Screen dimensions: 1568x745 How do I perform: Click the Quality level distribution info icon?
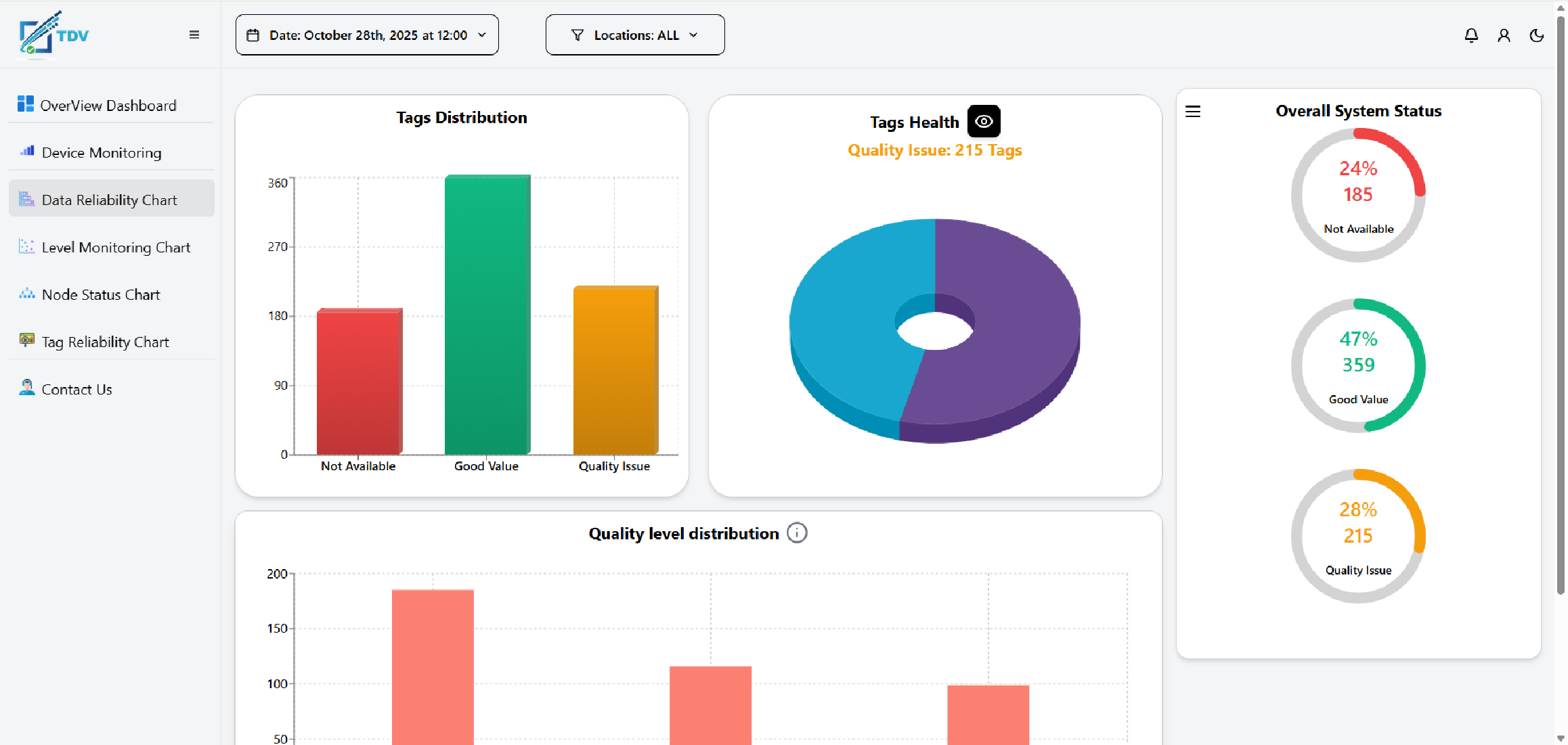(x=797, y=533)
